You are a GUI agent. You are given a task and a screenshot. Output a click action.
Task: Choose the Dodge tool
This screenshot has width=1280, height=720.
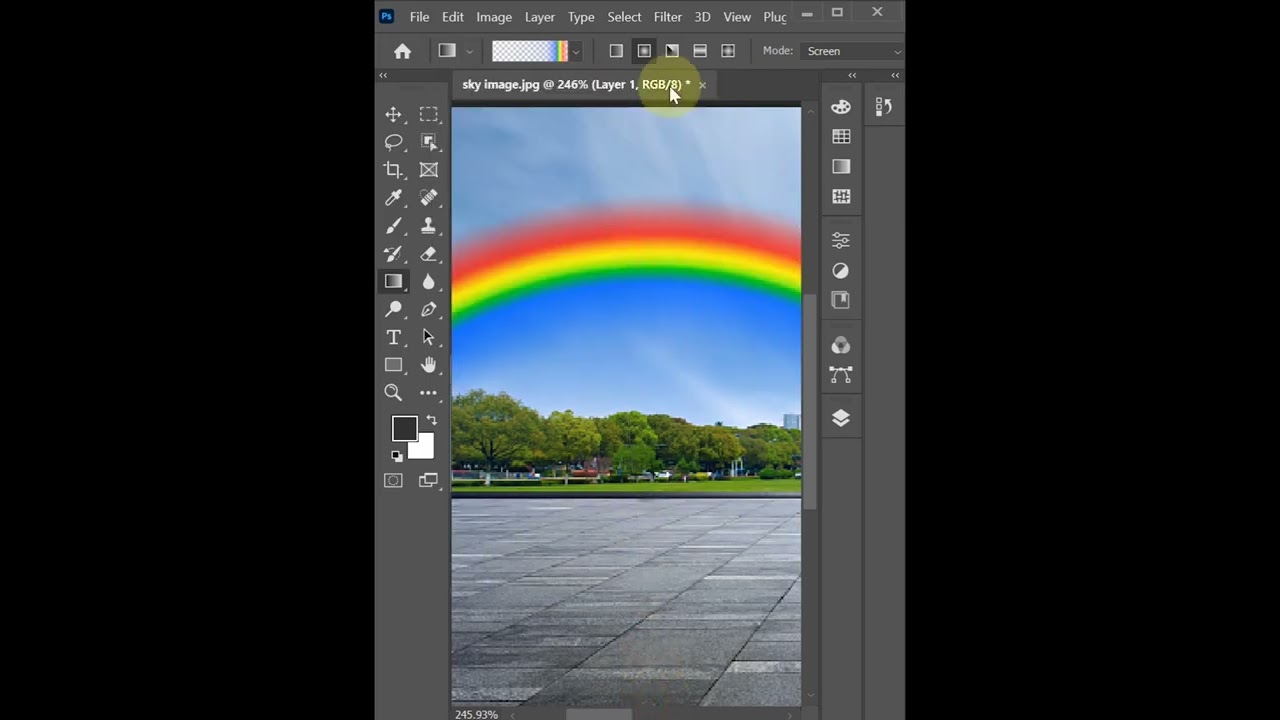[x=393, y=310]
